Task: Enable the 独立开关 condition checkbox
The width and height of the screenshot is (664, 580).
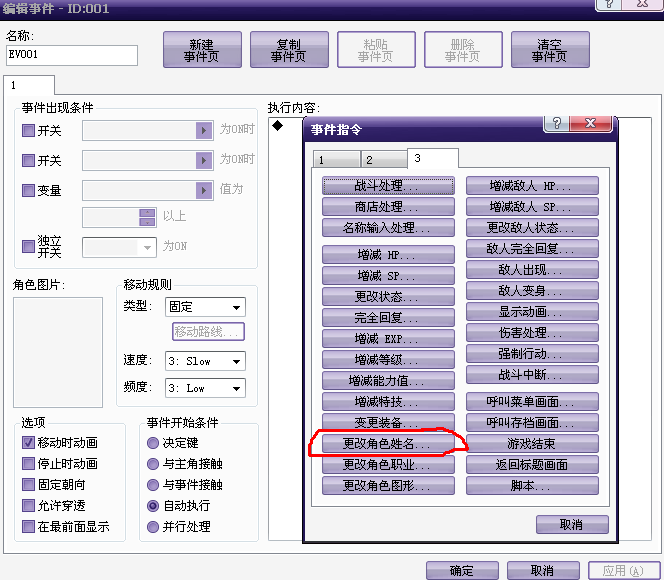Action: coord(28,246)
